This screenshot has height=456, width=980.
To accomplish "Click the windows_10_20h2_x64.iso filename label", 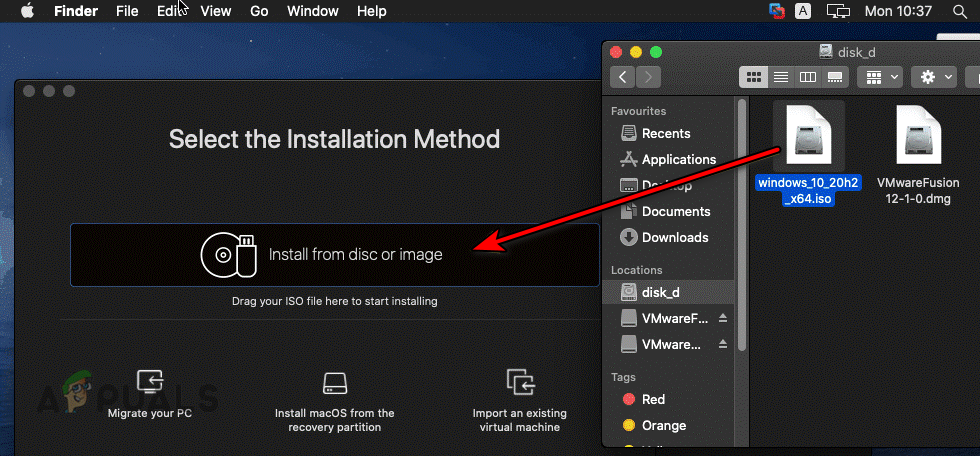I will pyautogui.click(x=809, y=191).
